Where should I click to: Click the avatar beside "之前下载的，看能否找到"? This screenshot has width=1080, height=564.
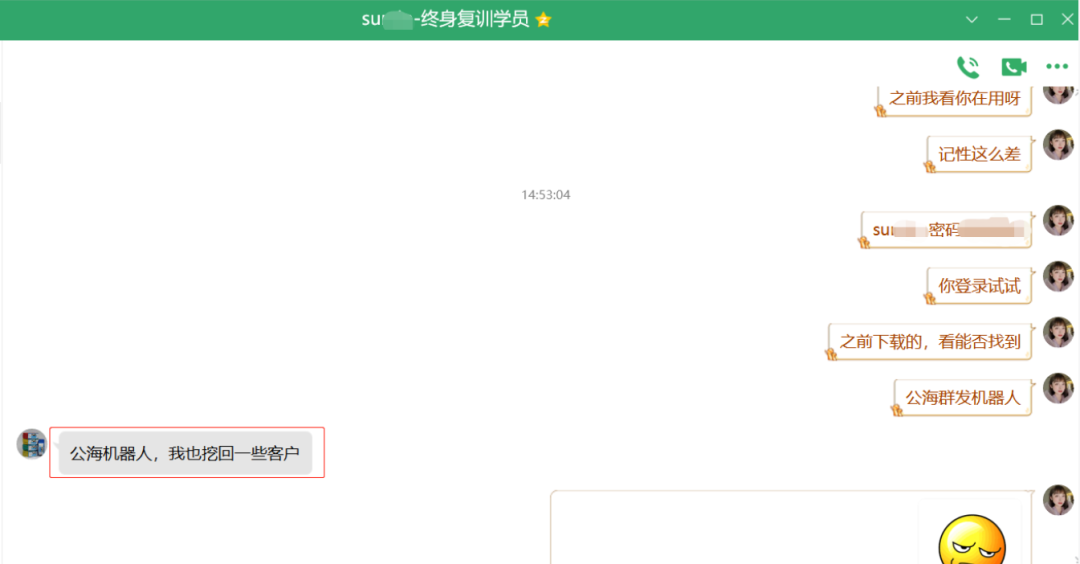click(1058, 332)
